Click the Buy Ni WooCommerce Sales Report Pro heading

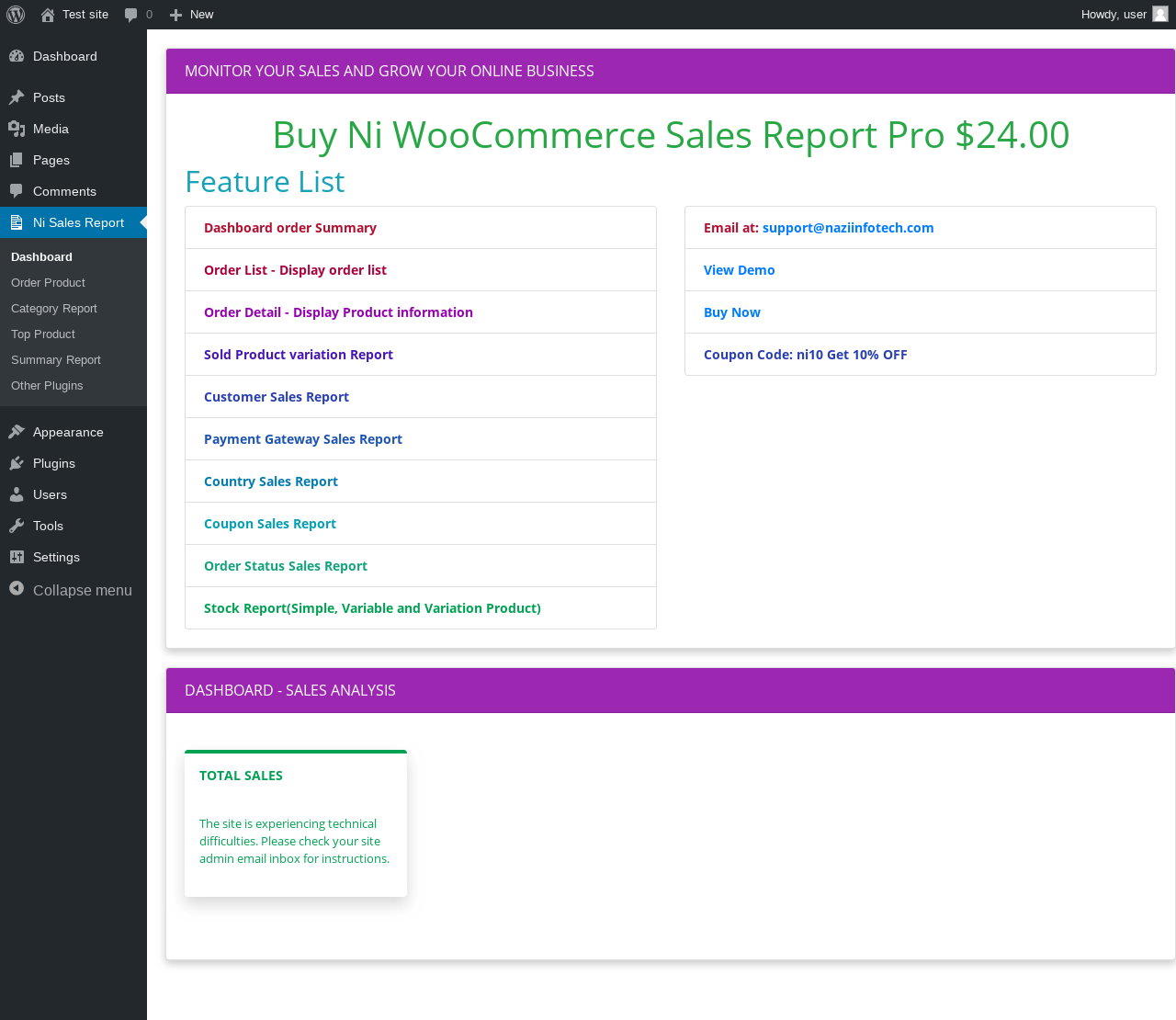671,135
